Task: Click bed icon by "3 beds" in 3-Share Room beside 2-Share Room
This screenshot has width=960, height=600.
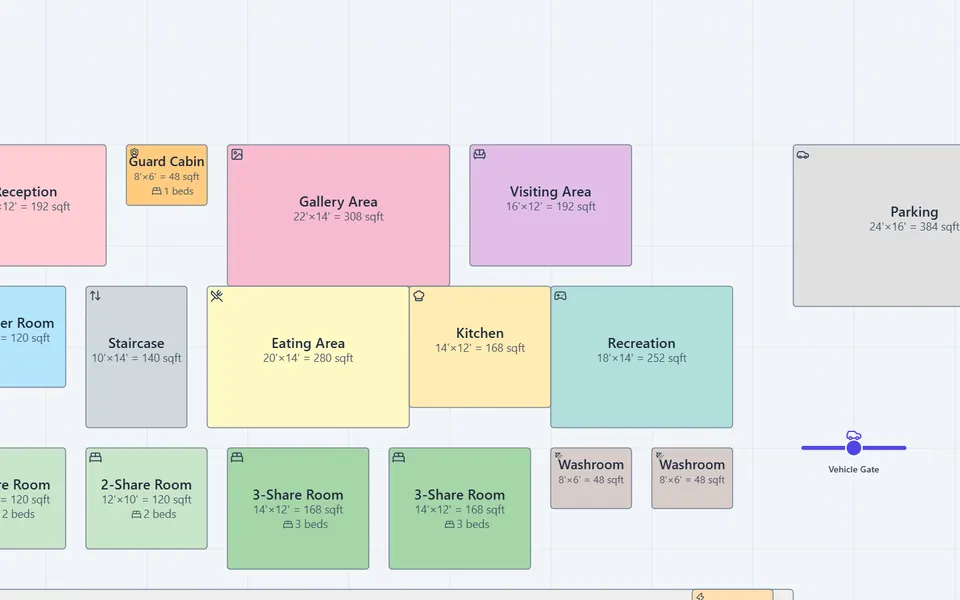Action: [288, 524]
